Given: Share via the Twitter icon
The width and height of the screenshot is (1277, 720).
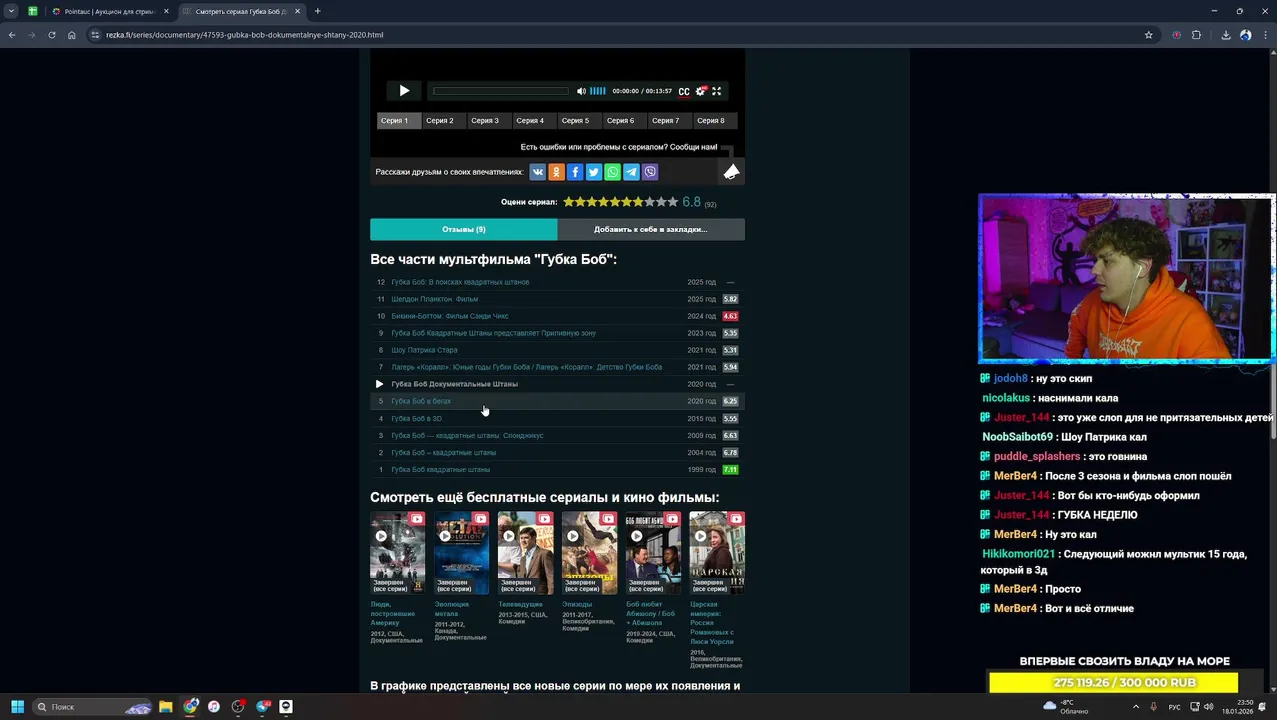Looking at the screenshot, I should point(593,172).
